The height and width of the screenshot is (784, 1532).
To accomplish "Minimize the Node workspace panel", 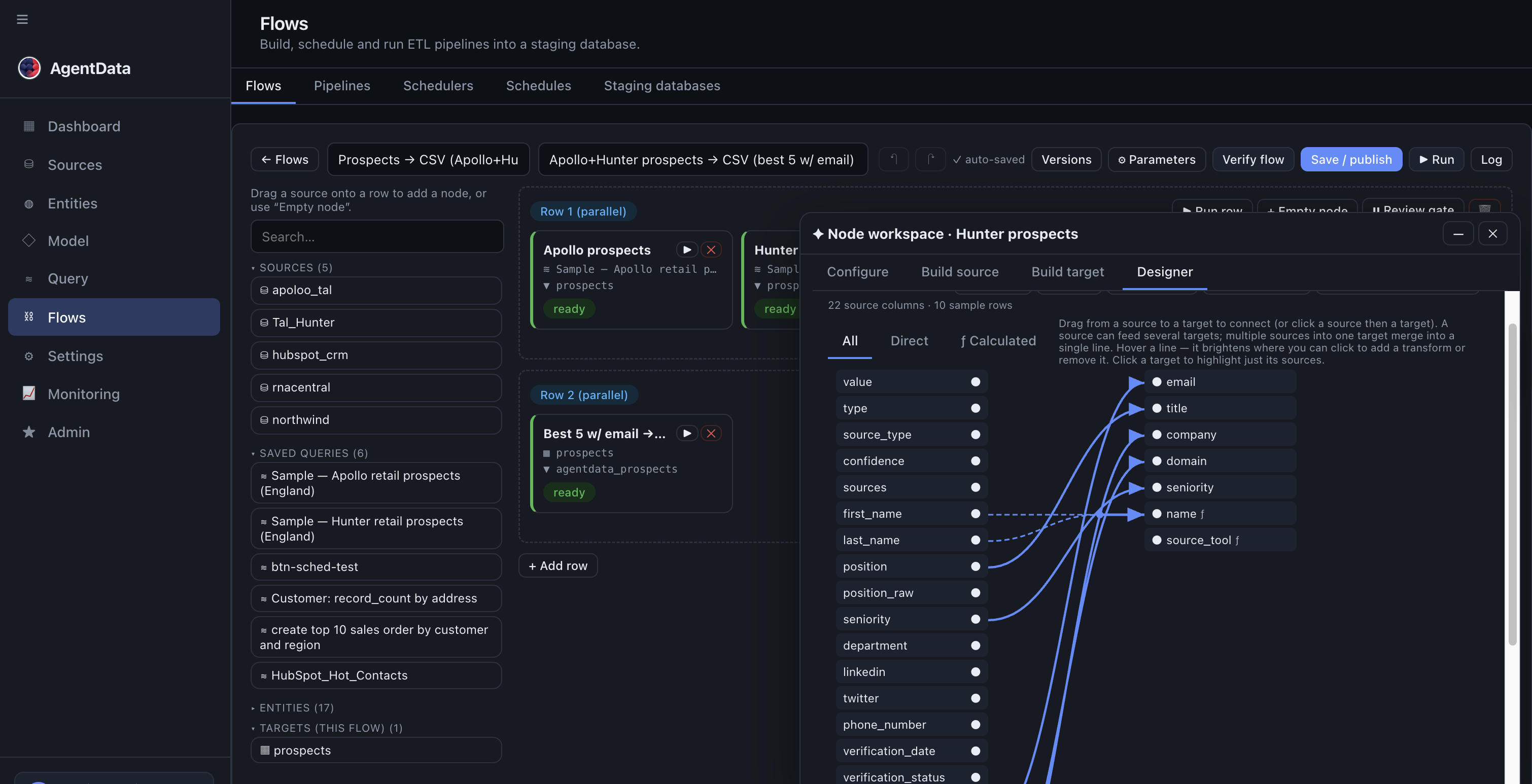I will [1458, 234].
